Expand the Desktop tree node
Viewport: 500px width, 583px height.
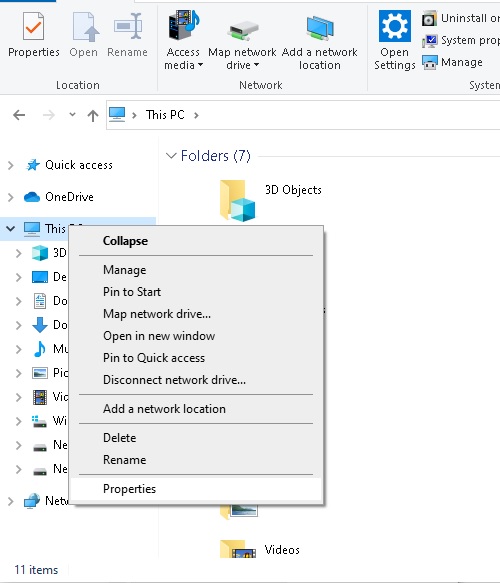tap(19, 277)
